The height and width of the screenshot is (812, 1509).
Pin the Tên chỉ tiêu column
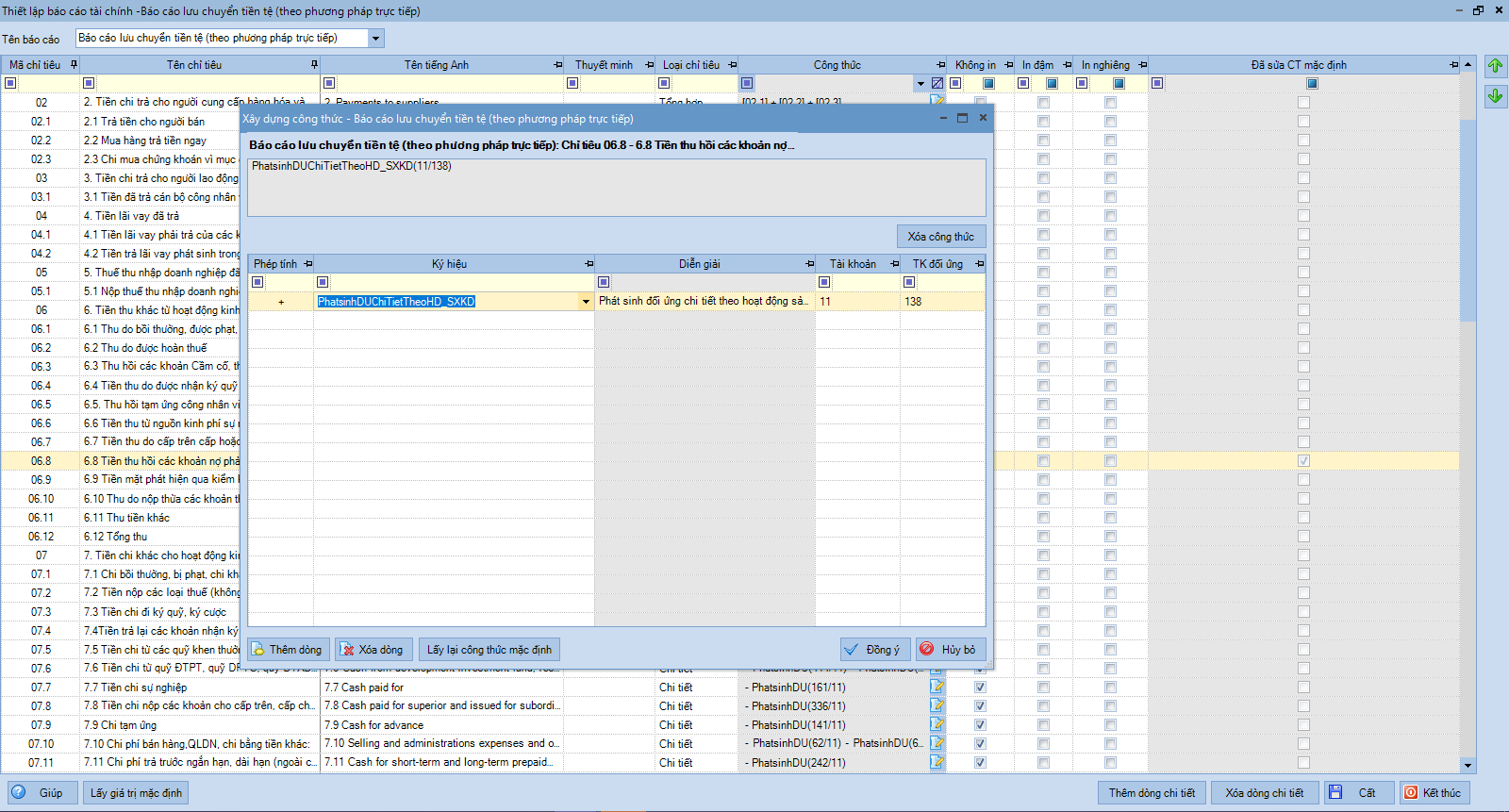click(314, 65)
